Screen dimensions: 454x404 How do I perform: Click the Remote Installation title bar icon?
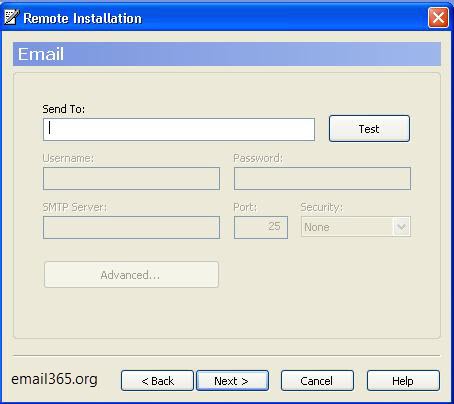11,17
